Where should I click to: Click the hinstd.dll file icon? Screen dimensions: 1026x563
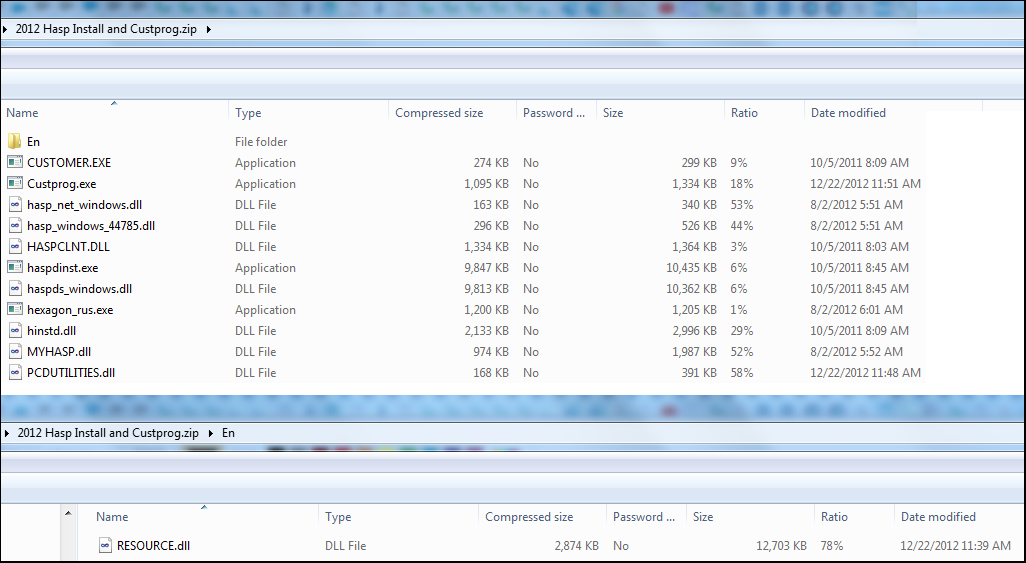pyautogui.click(x=14, y=330)
